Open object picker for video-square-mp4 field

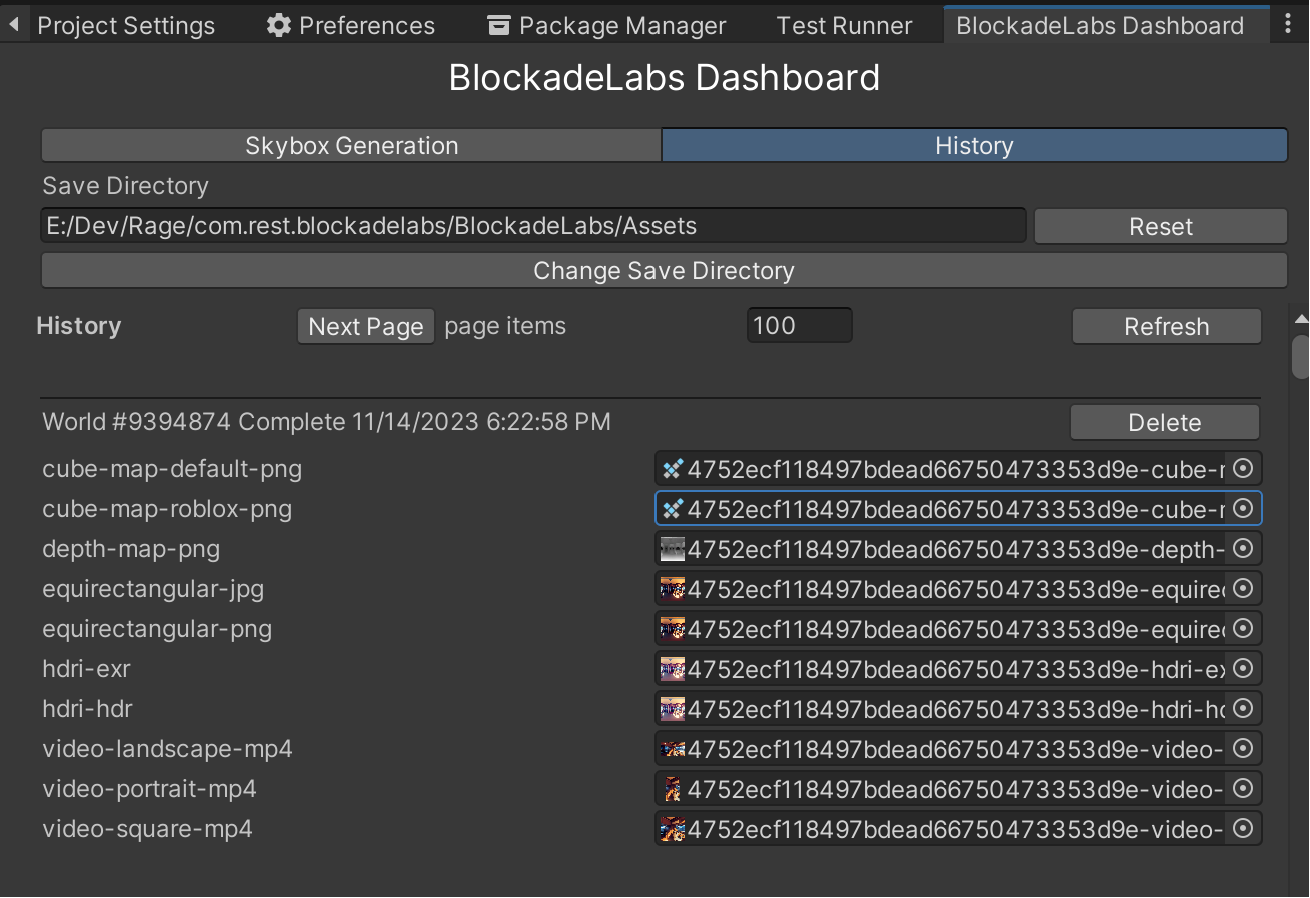[x=1243, y=828]
